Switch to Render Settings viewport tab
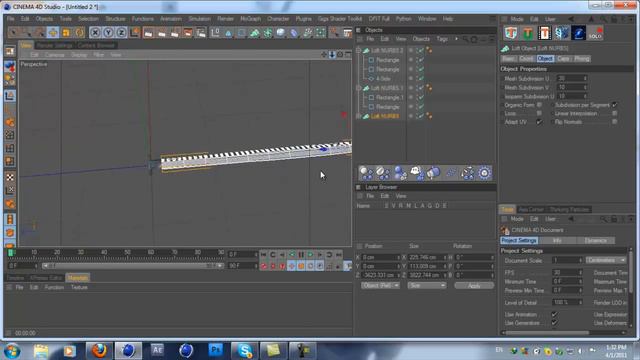This screenshot has height=360, width=640. 54,45
